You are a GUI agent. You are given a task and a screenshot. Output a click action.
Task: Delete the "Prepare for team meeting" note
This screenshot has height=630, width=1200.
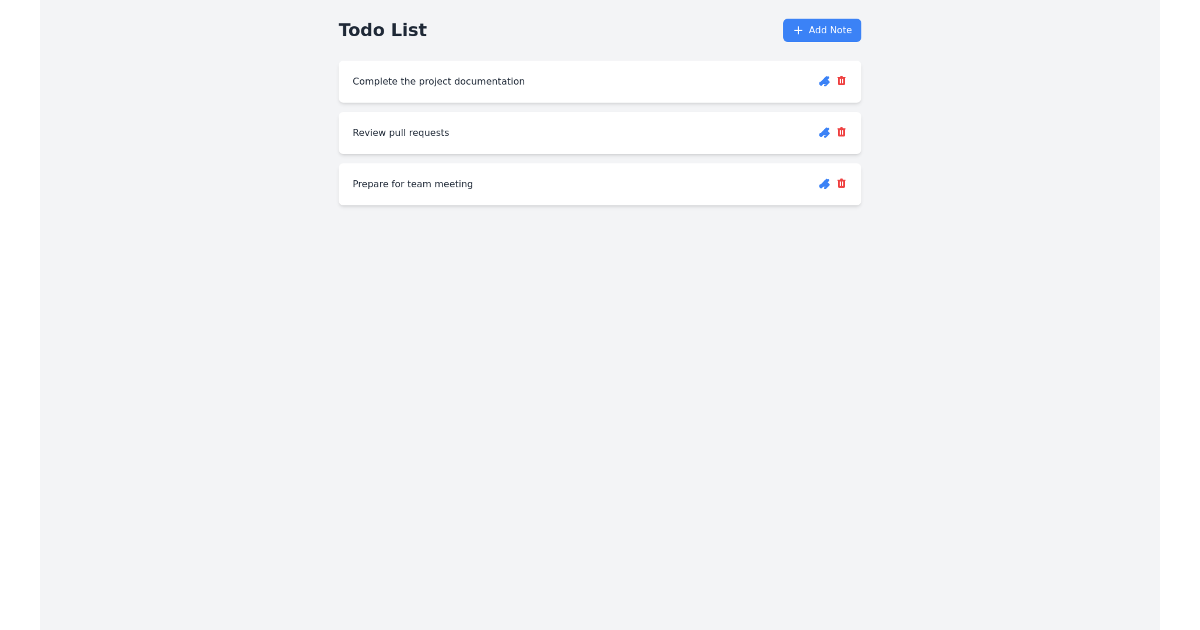click(841, 184)
